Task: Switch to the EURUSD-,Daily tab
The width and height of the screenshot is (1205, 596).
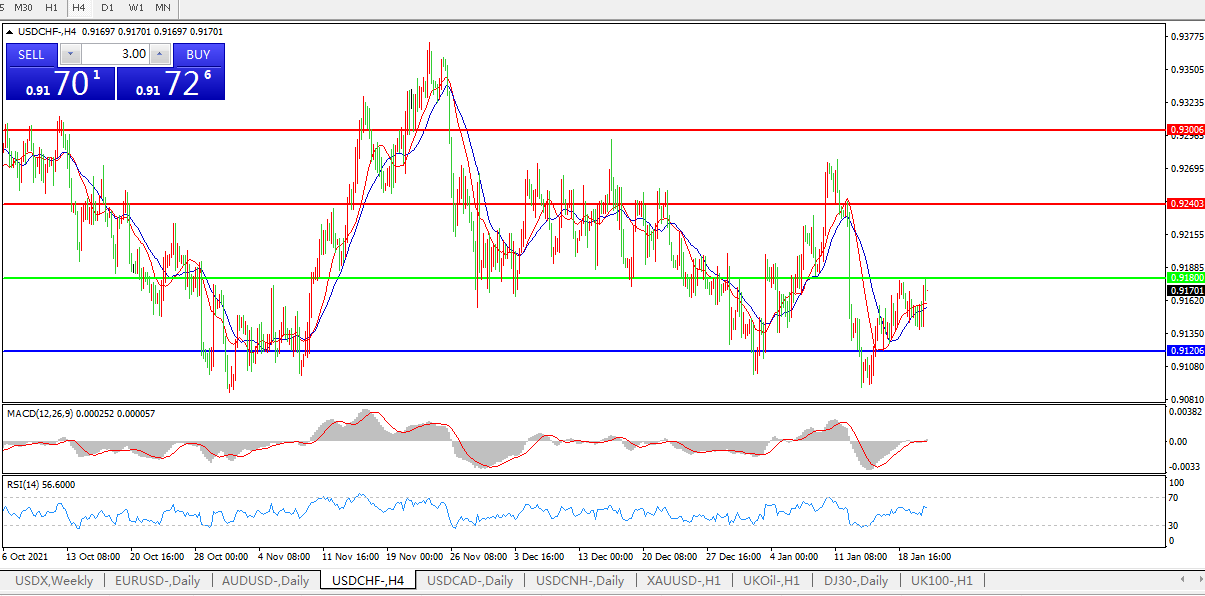Action: [x=157, y=581]
